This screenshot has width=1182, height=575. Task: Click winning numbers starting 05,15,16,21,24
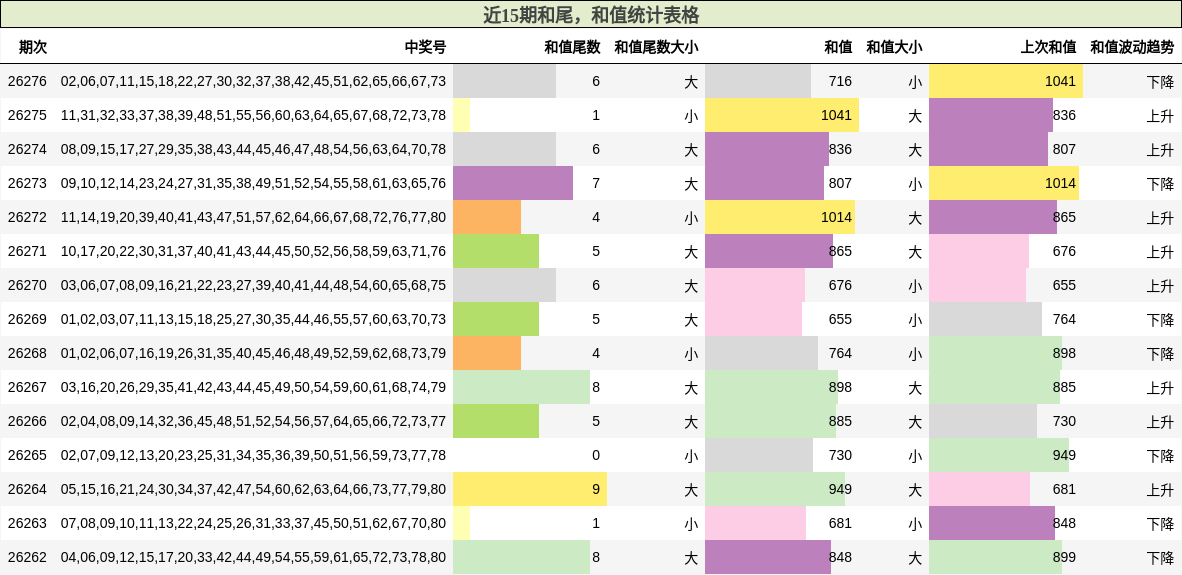tap(253, 489)
